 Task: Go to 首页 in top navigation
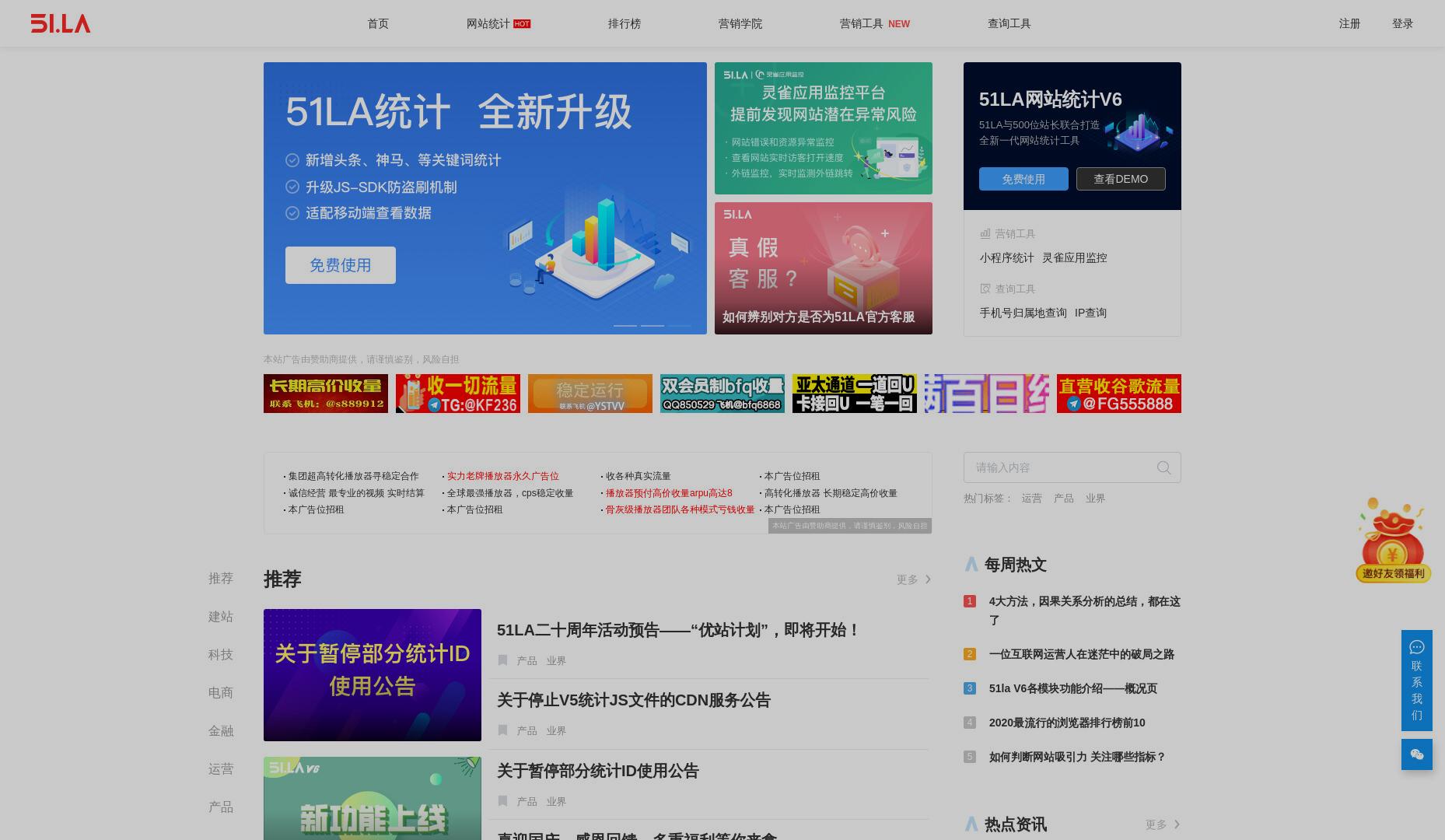coord(378,23)
